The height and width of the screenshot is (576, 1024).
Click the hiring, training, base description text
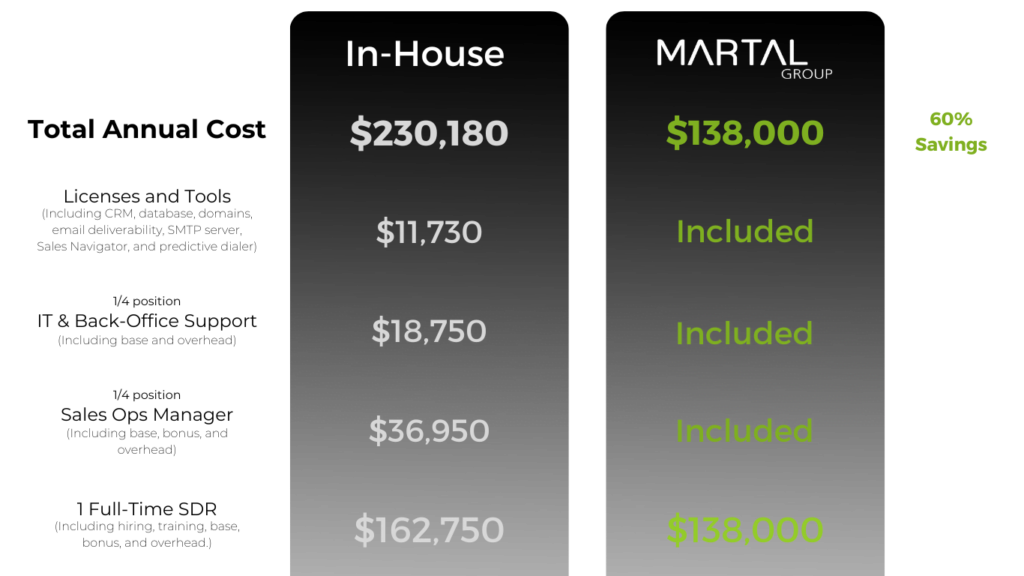click(x=147, y=534)
